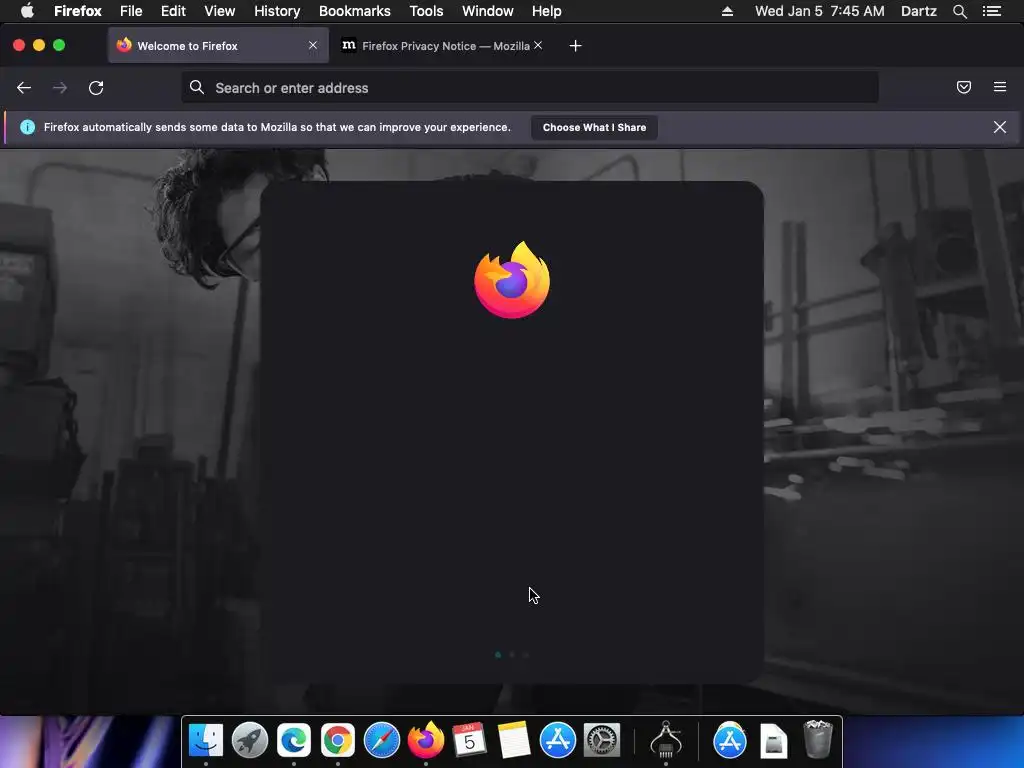This screenshot has height=768, width=1024.
Task: Open the History menu
Action: coord(277,11)
